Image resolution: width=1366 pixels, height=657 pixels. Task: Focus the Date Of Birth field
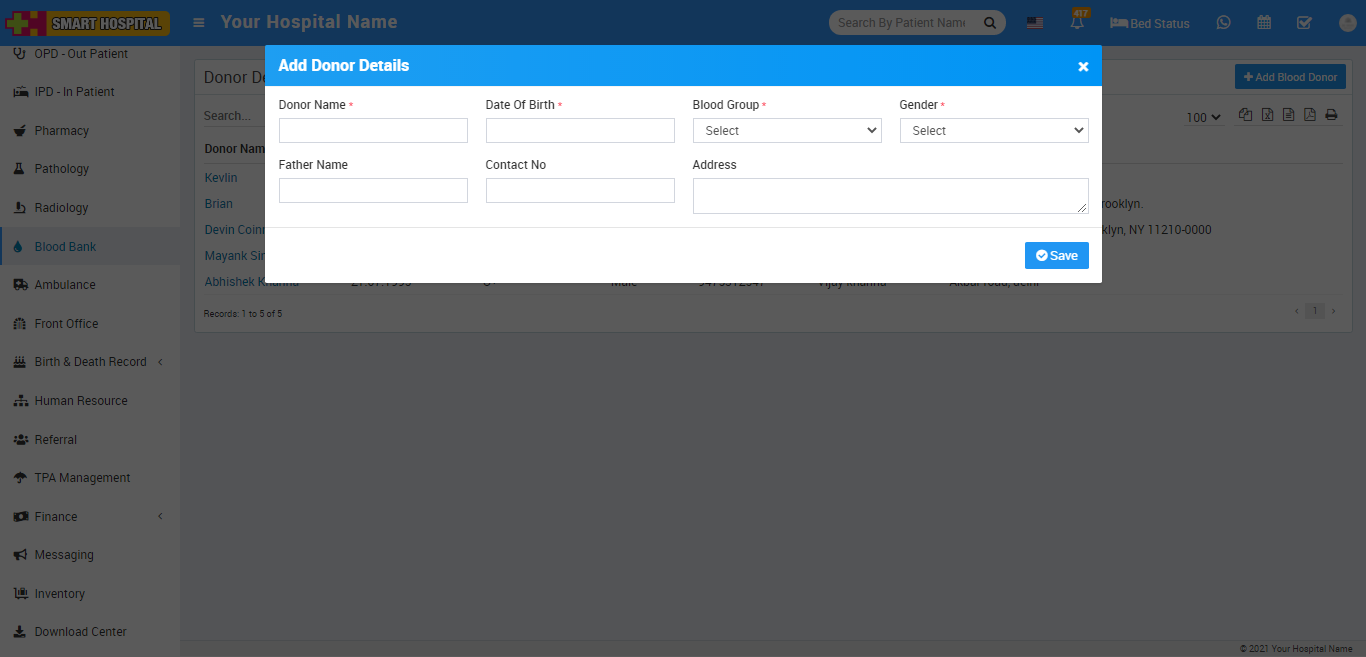tap(580, 131)
